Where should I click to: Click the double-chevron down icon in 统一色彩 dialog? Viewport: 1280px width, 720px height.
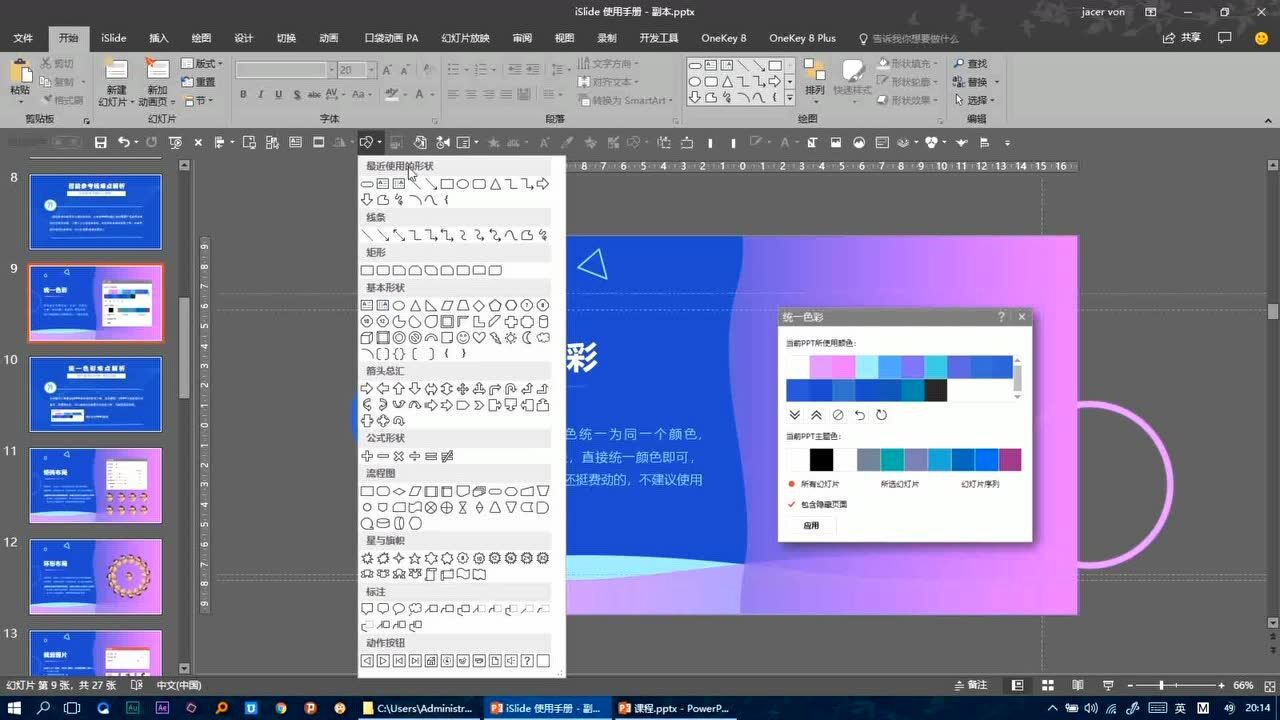[795, 415]
